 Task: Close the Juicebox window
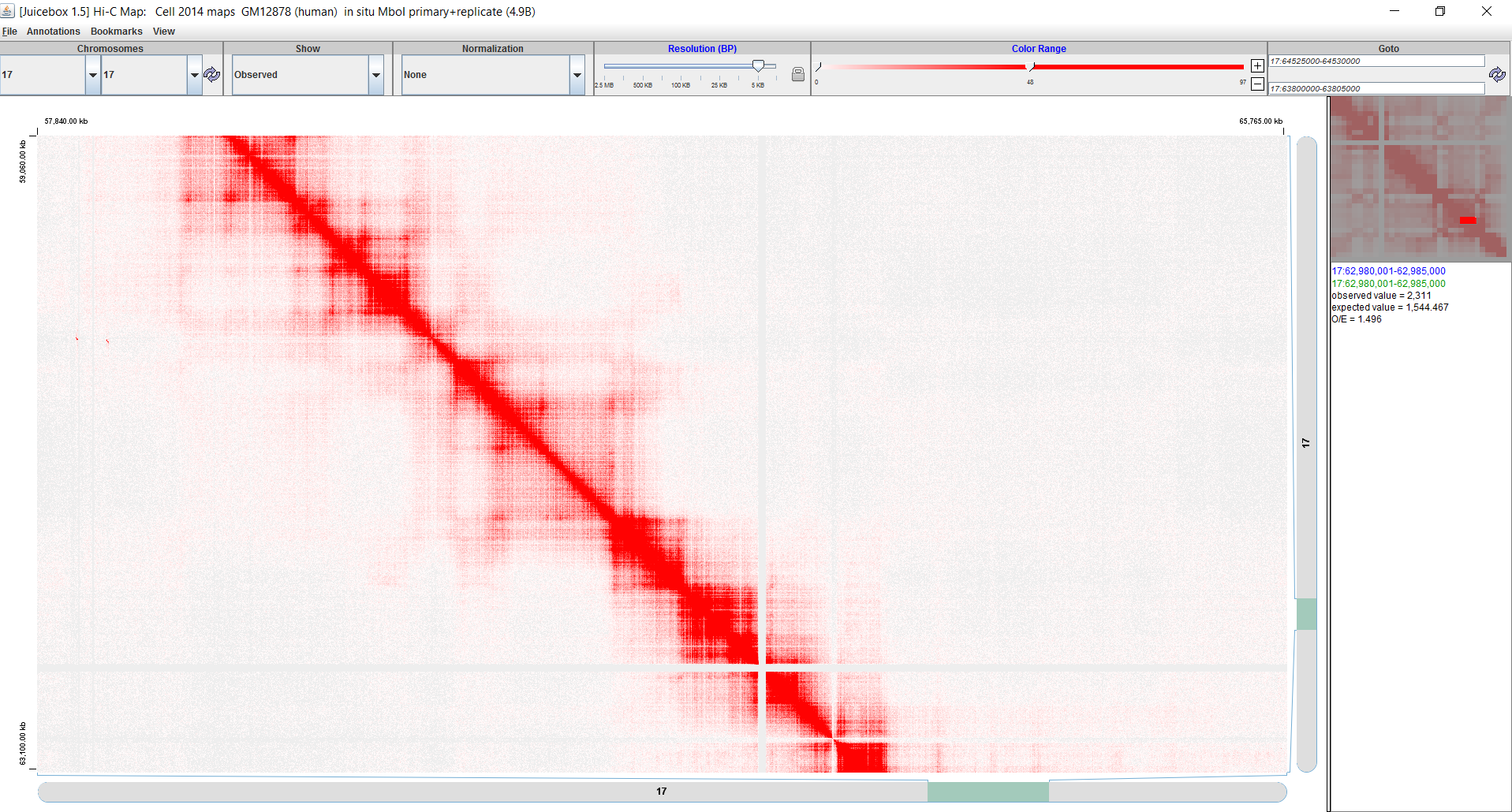tap(1486, 11)
